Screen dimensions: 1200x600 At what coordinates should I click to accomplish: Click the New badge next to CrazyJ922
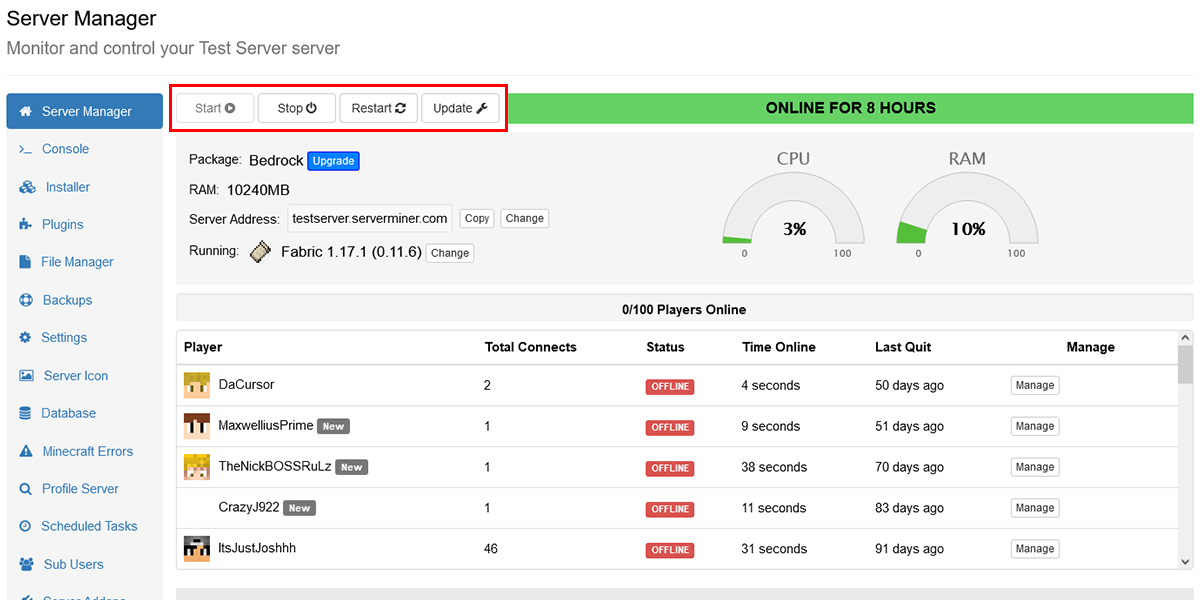tap(300, 508)
